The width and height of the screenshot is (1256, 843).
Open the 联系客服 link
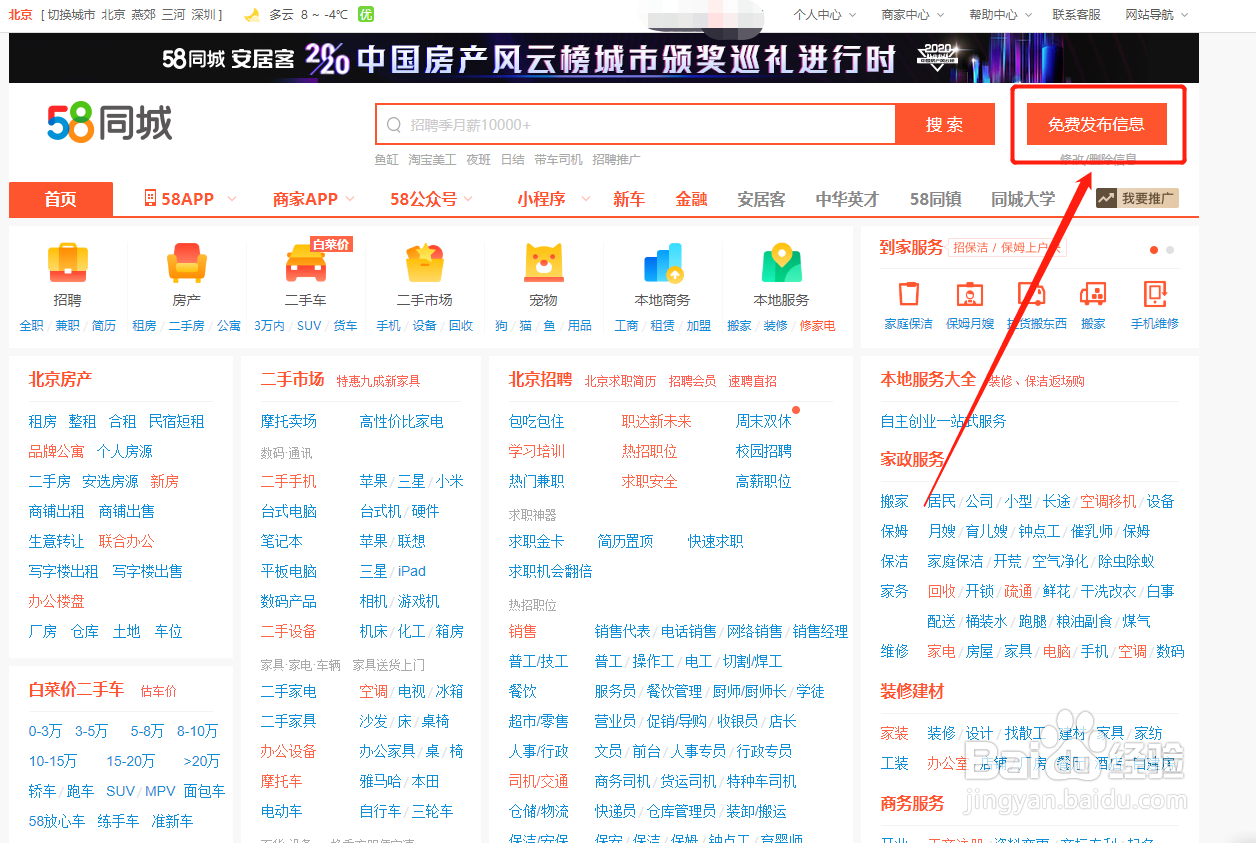[x=1076, y=15]
